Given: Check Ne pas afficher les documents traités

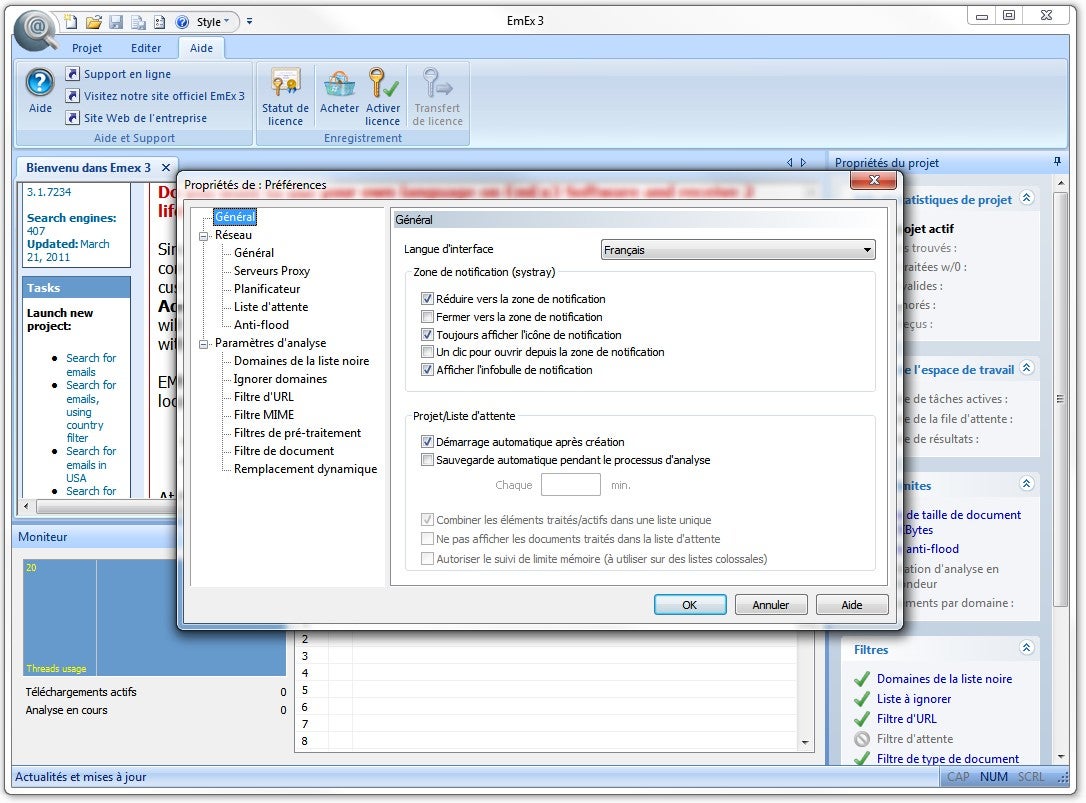Looking at the screenshot, I should click(x=427, y=538).
